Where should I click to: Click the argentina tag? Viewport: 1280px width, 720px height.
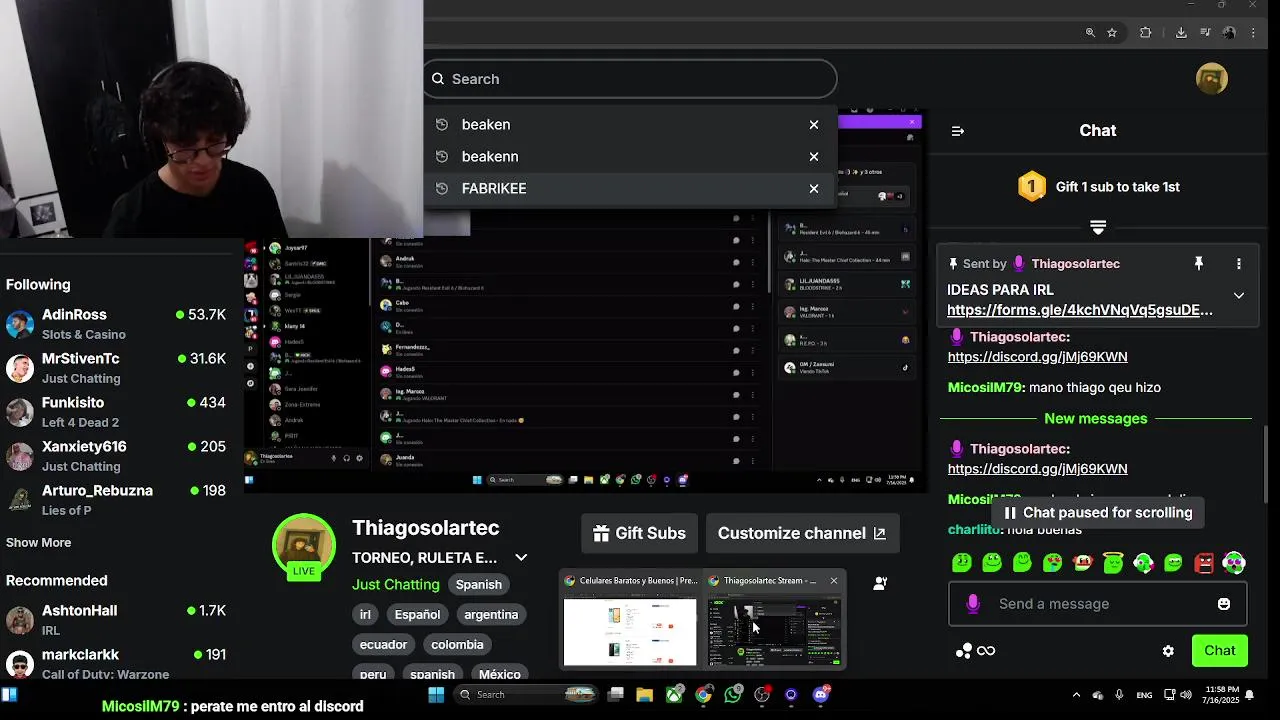point(491,615)
